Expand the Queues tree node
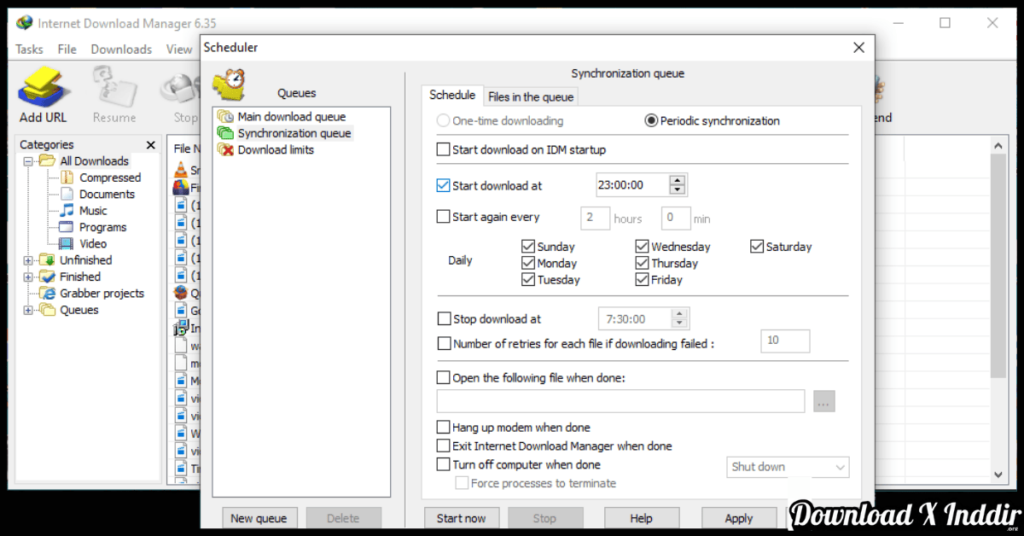 click(28, 310)
